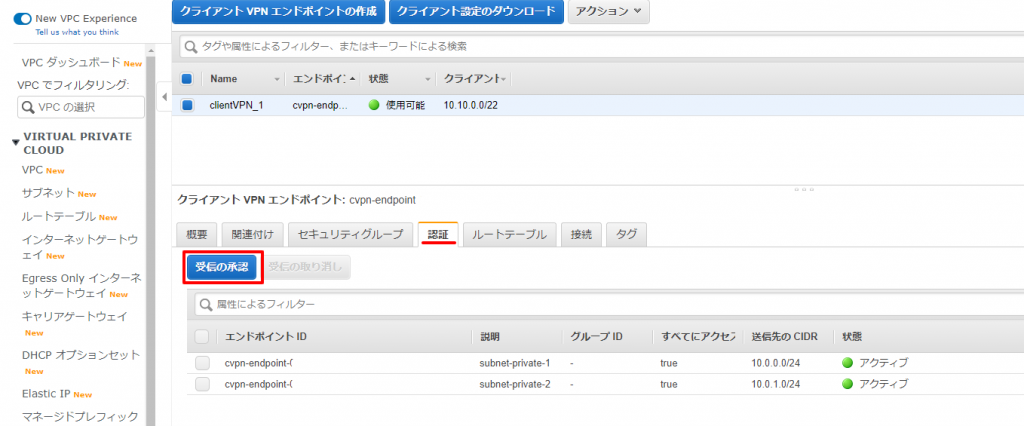Click the 受信の承認 button
Image resolution: width=1024 pixels, height=426 pixels.
pos(222,267)
